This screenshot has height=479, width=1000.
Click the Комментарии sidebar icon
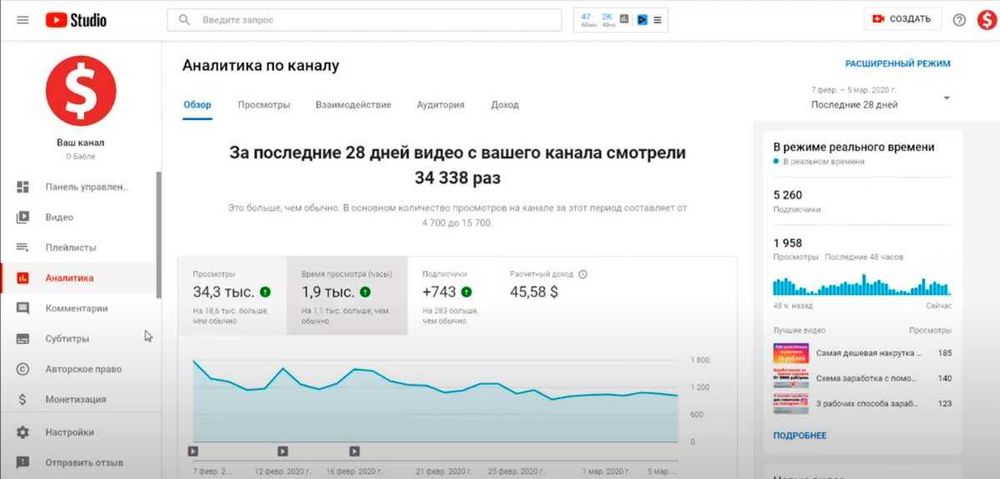[23, 308]
